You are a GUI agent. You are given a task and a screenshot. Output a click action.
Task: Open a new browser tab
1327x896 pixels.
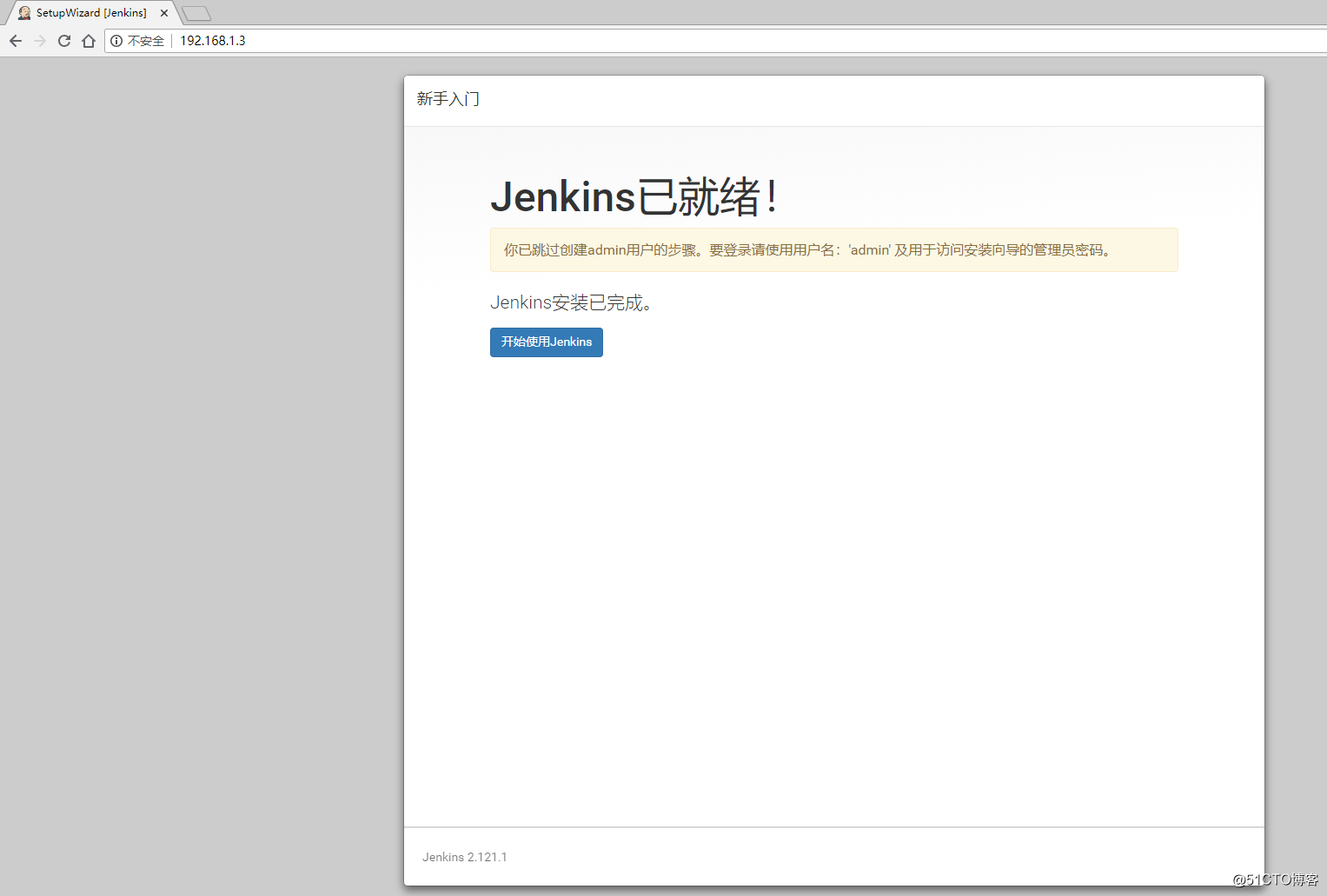tap(196, 13)
